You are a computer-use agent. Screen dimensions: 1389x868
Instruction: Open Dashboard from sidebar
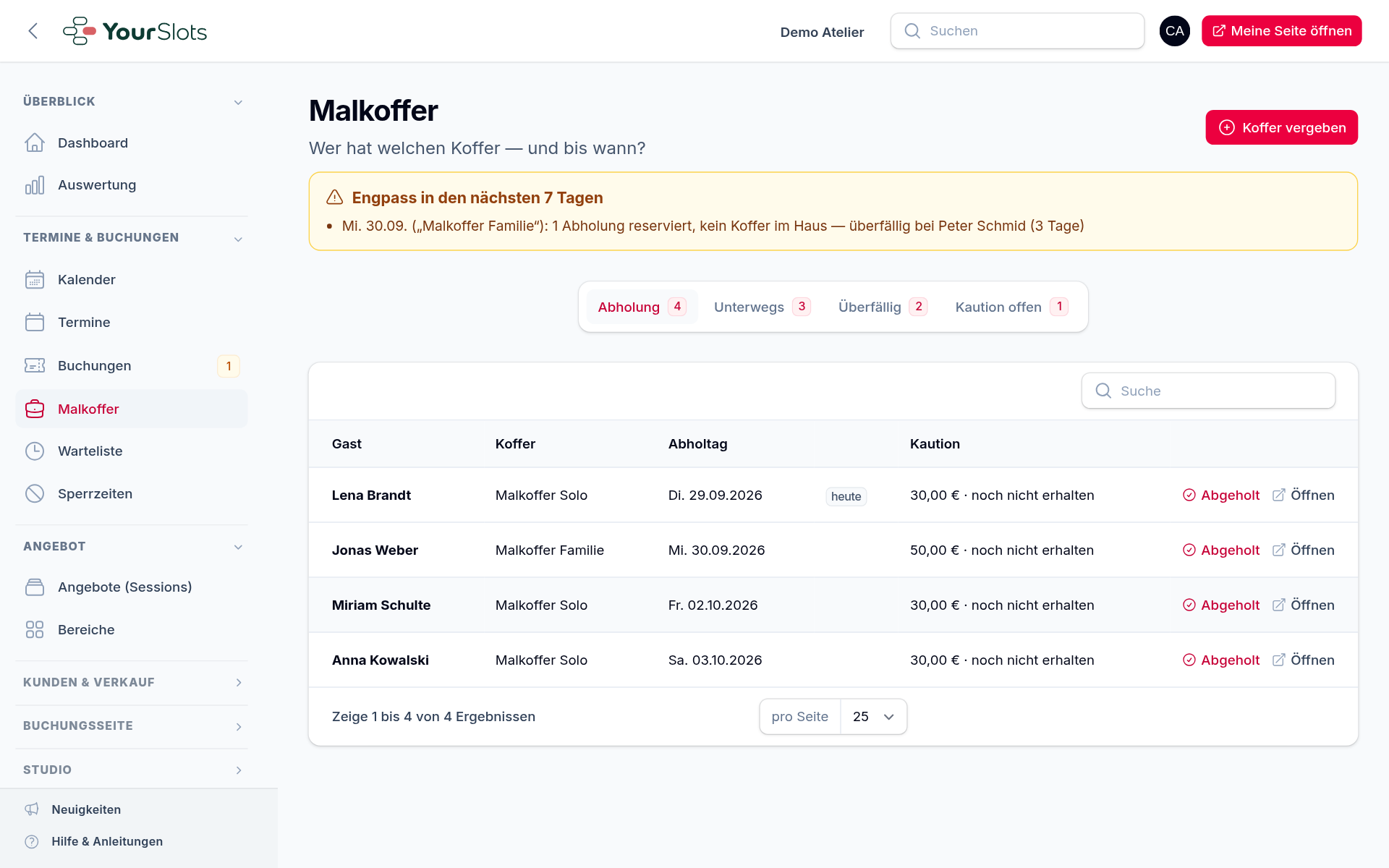click(132, 143)
